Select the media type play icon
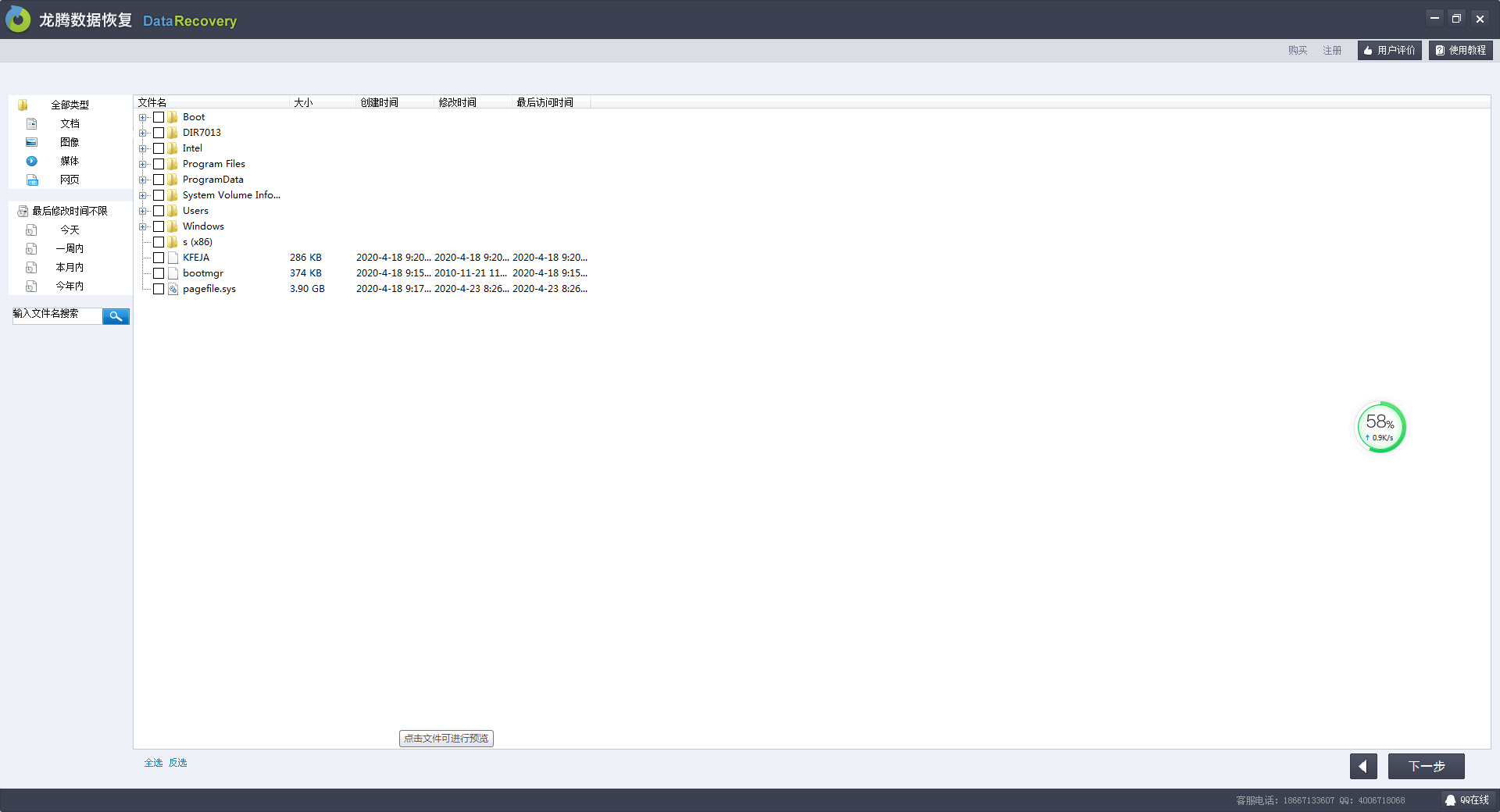1500x812 pixels. click(32, 161)
